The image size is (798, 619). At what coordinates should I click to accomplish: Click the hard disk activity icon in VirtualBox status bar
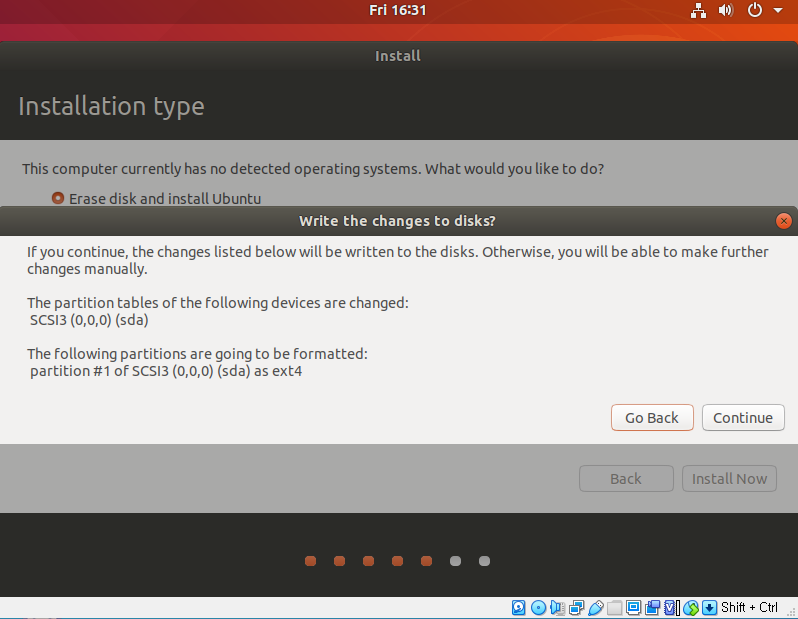click(x=519, y=607)
